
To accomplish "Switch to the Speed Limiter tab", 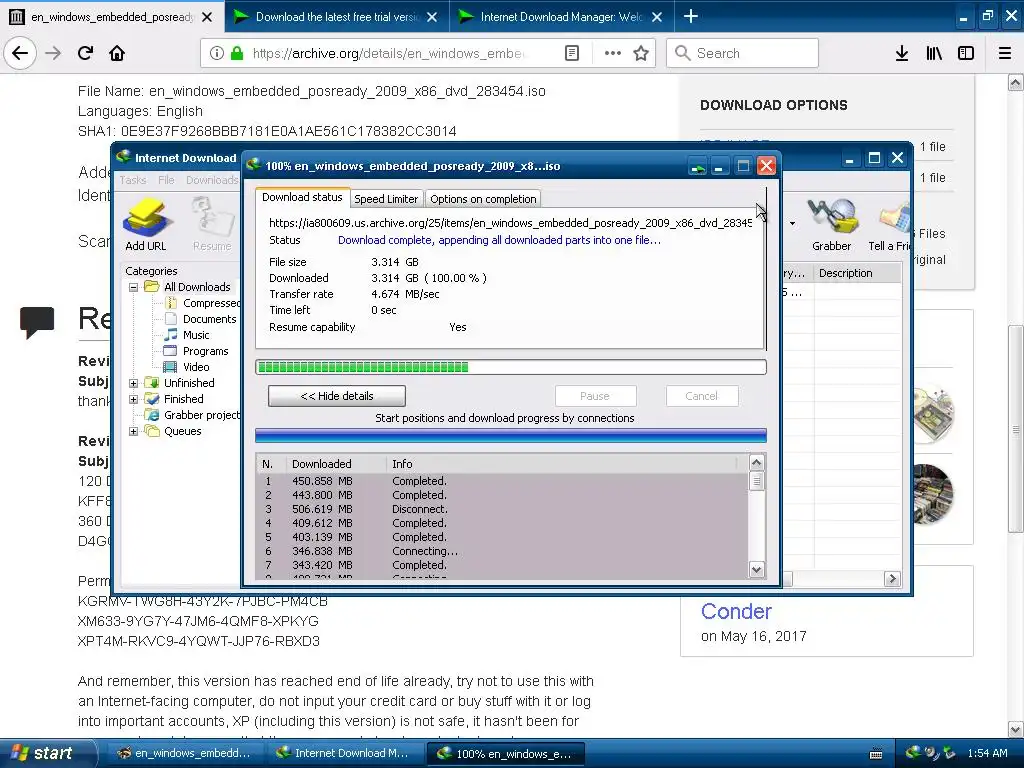I will click(386, 199).
